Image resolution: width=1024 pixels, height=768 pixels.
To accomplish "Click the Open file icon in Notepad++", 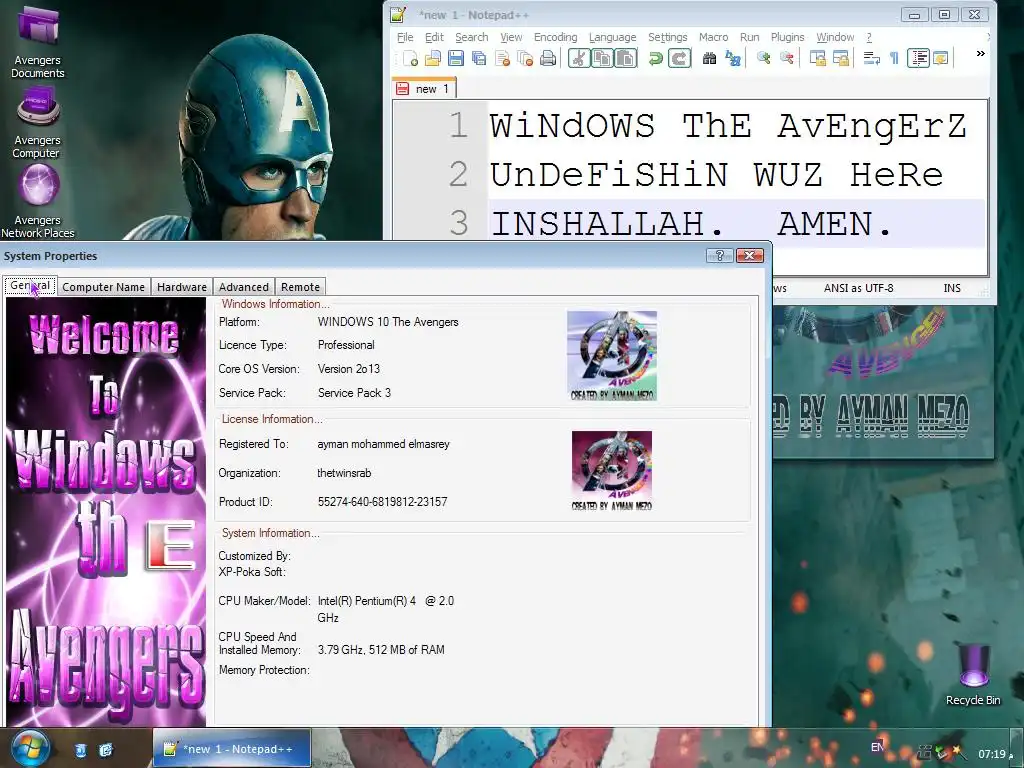I will point(432,59).
